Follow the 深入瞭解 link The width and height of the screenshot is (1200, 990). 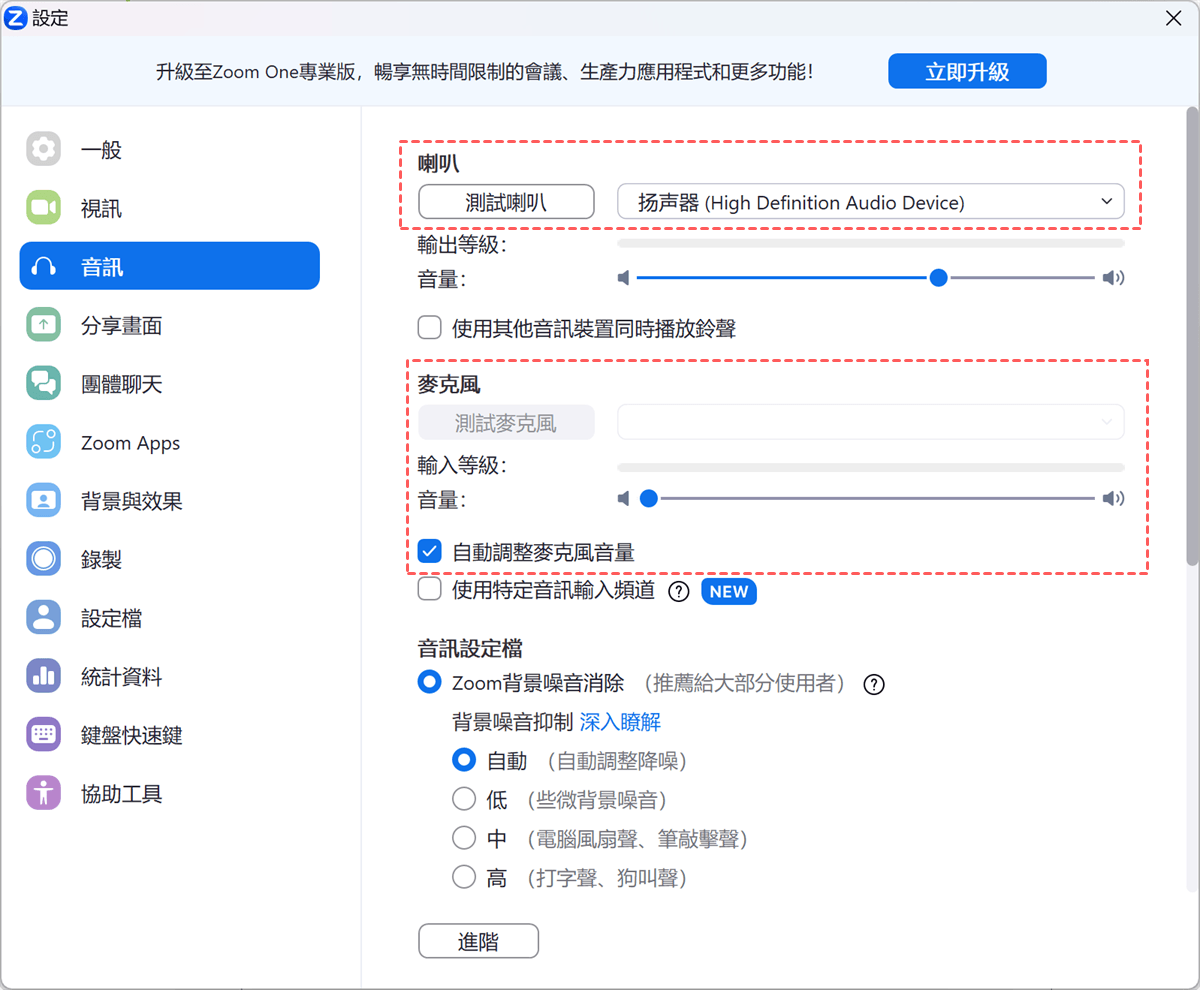click(620, 722)
